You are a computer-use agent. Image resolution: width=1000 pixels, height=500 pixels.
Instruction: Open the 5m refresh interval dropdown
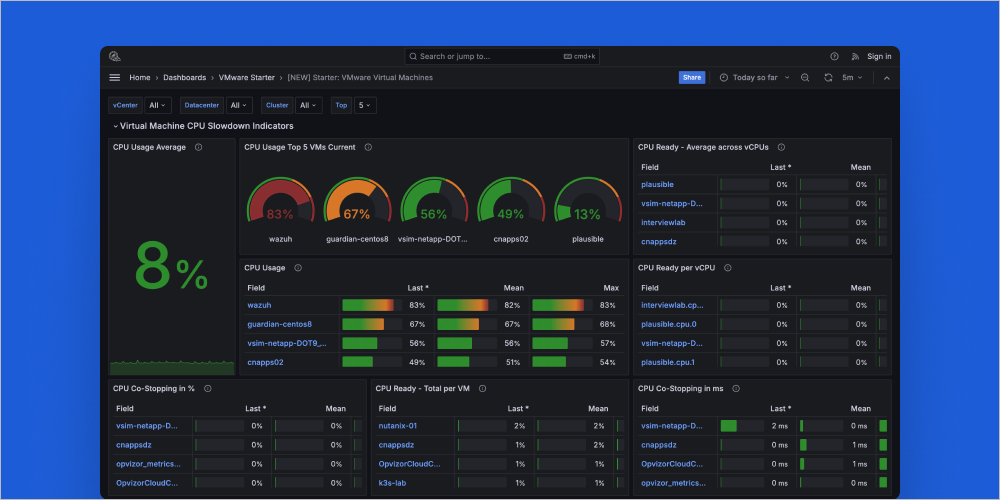click(852, 77)
